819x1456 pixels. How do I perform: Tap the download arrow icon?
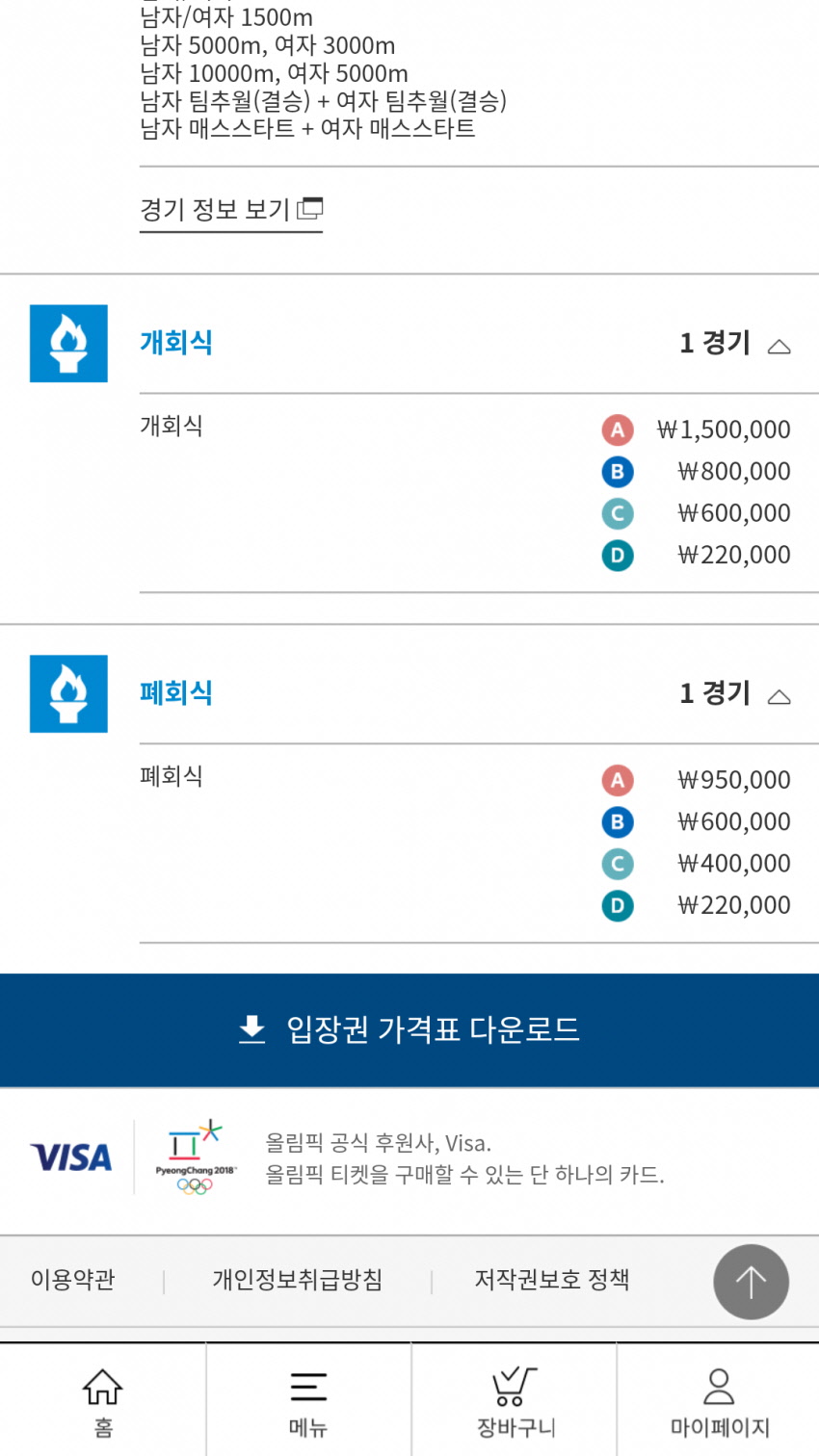tap(251, 1029)
